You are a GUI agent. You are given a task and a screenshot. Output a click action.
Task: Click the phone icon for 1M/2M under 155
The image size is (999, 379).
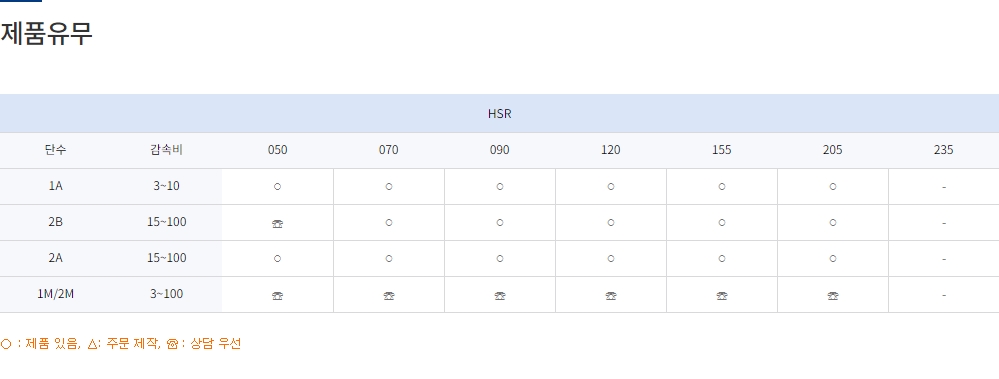click(x=721, y=295)
